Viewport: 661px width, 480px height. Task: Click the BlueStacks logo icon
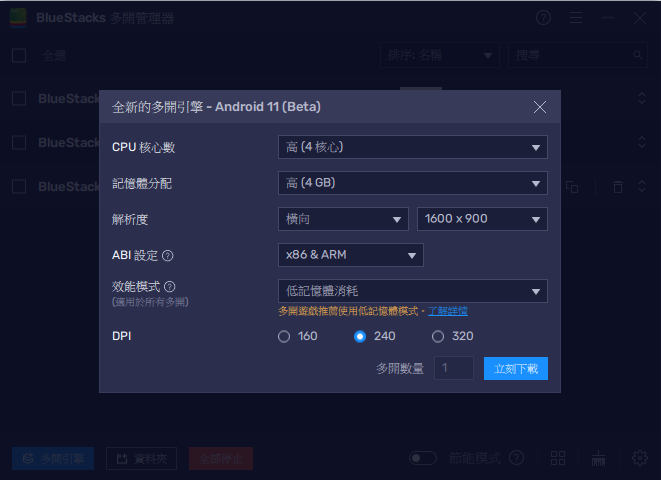[x=18, y=18]
